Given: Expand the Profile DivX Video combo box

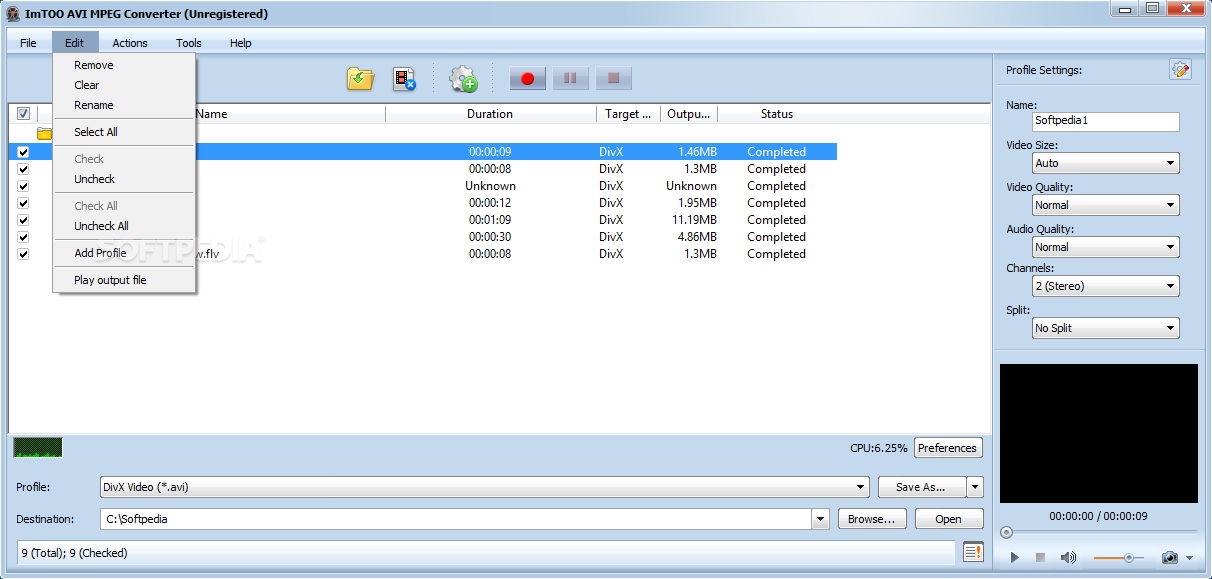Looking at the screenshot, I should coord(484,487).
